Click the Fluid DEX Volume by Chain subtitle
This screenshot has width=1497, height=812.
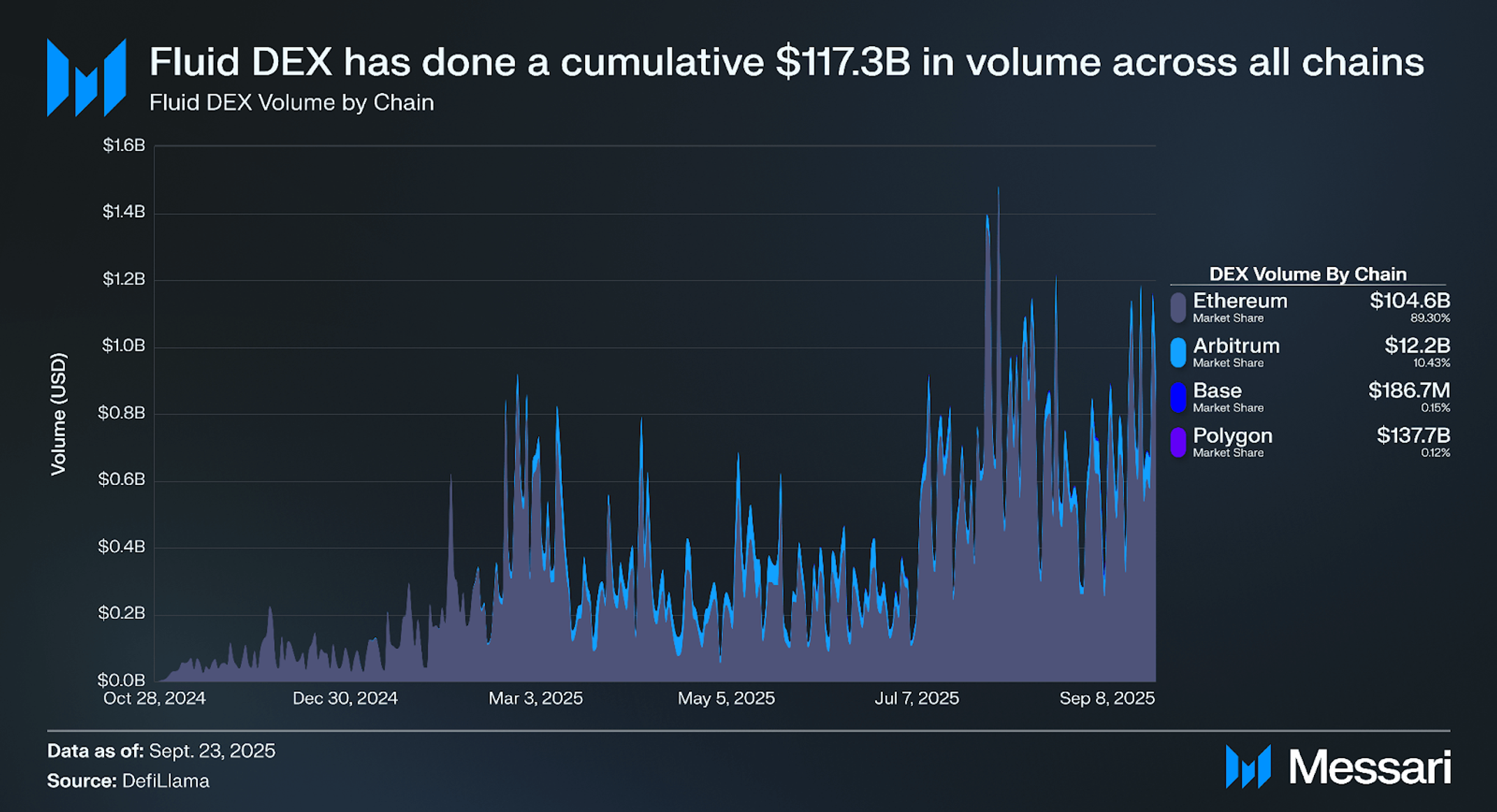[291, 103]
